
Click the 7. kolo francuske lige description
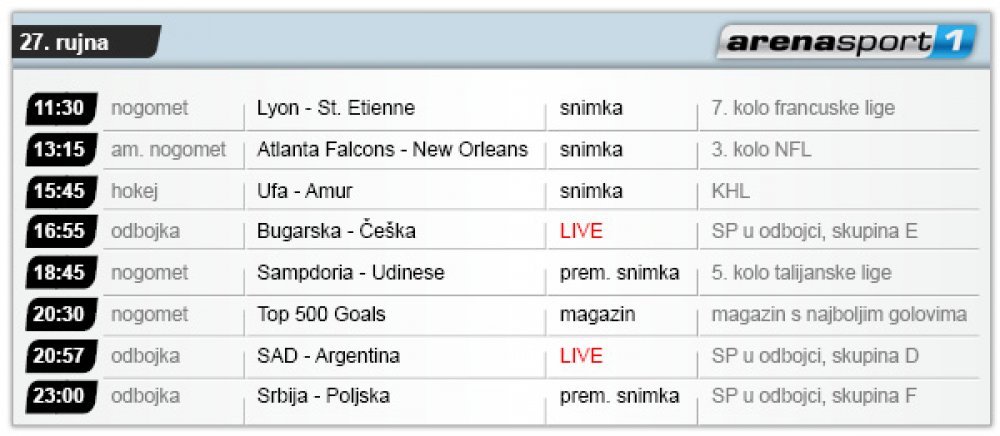click(x=803, y=108)
